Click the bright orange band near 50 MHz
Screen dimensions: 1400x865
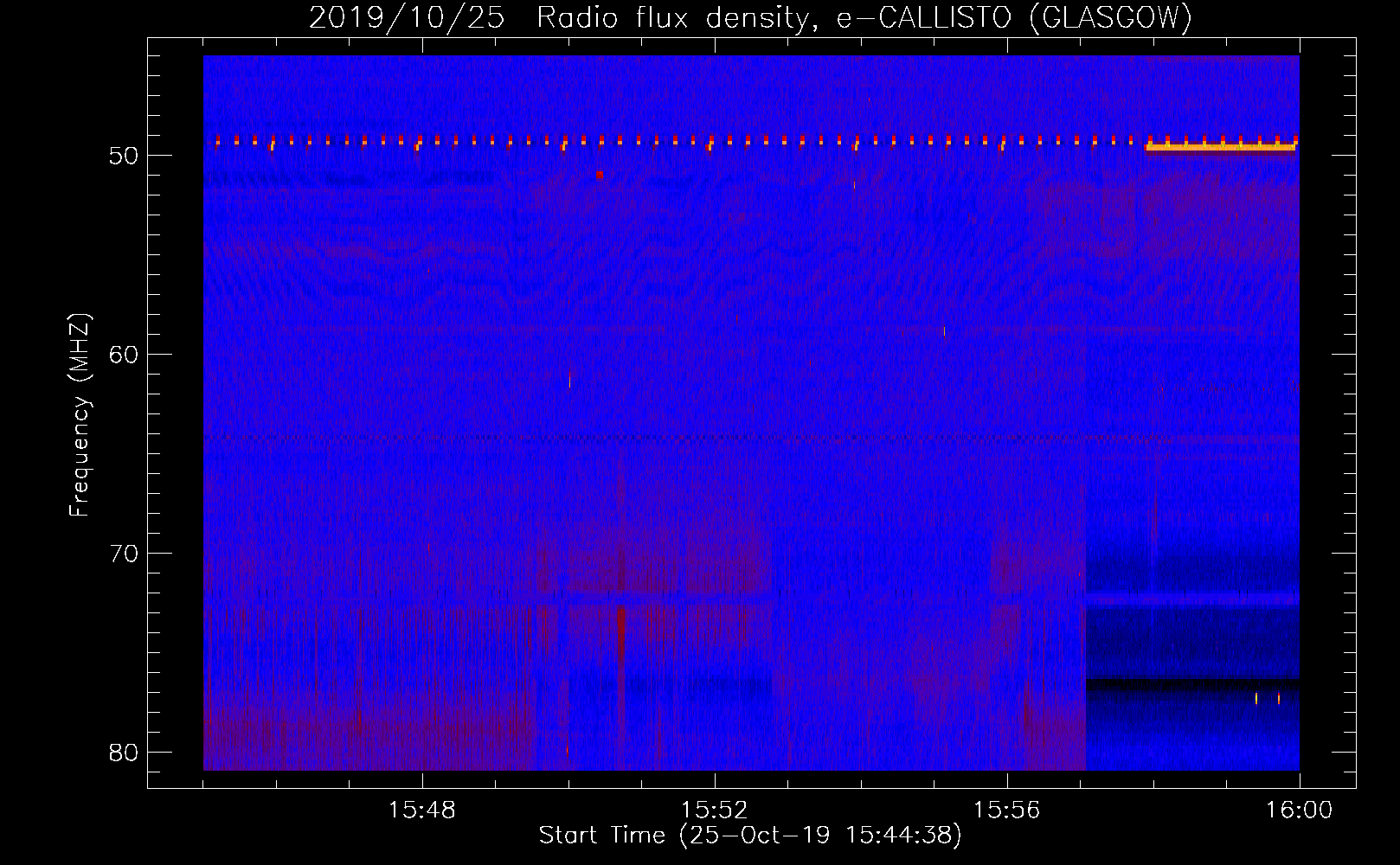[x=1221, y=148]
